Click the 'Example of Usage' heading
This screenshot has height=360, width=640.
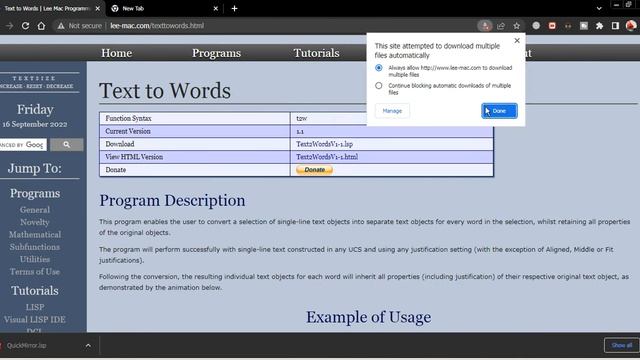coord(369,317)
